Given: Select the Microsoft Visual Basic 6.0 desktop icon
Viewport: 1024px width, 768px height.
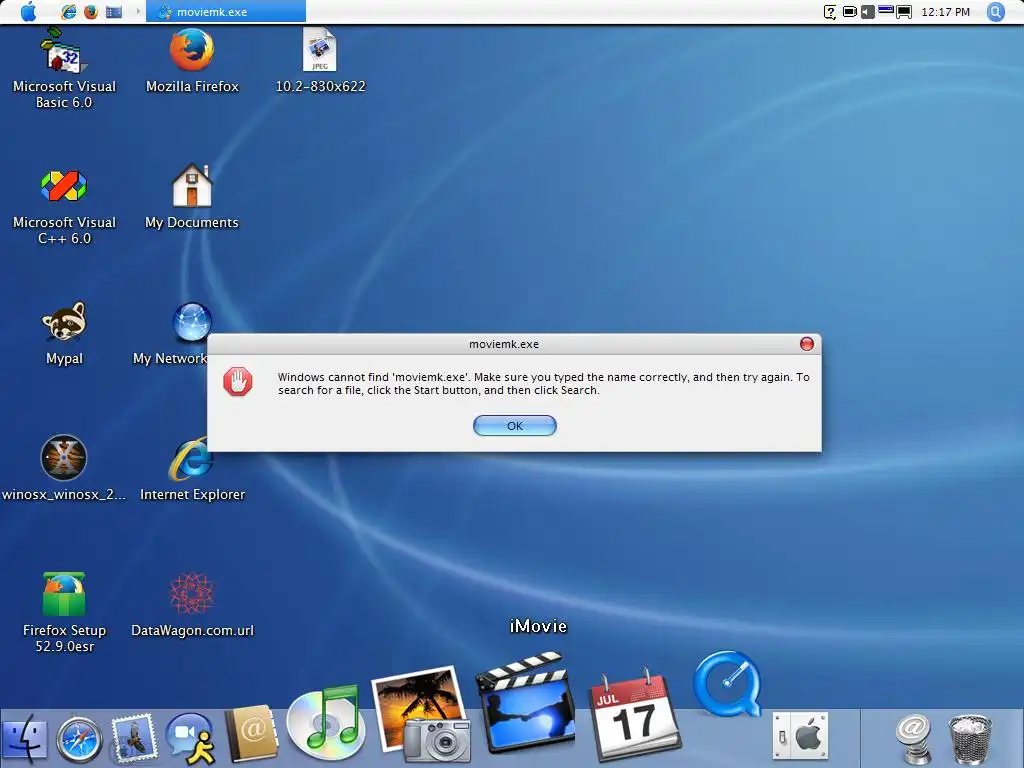Looking at the screenshot, I should point(64,68).
